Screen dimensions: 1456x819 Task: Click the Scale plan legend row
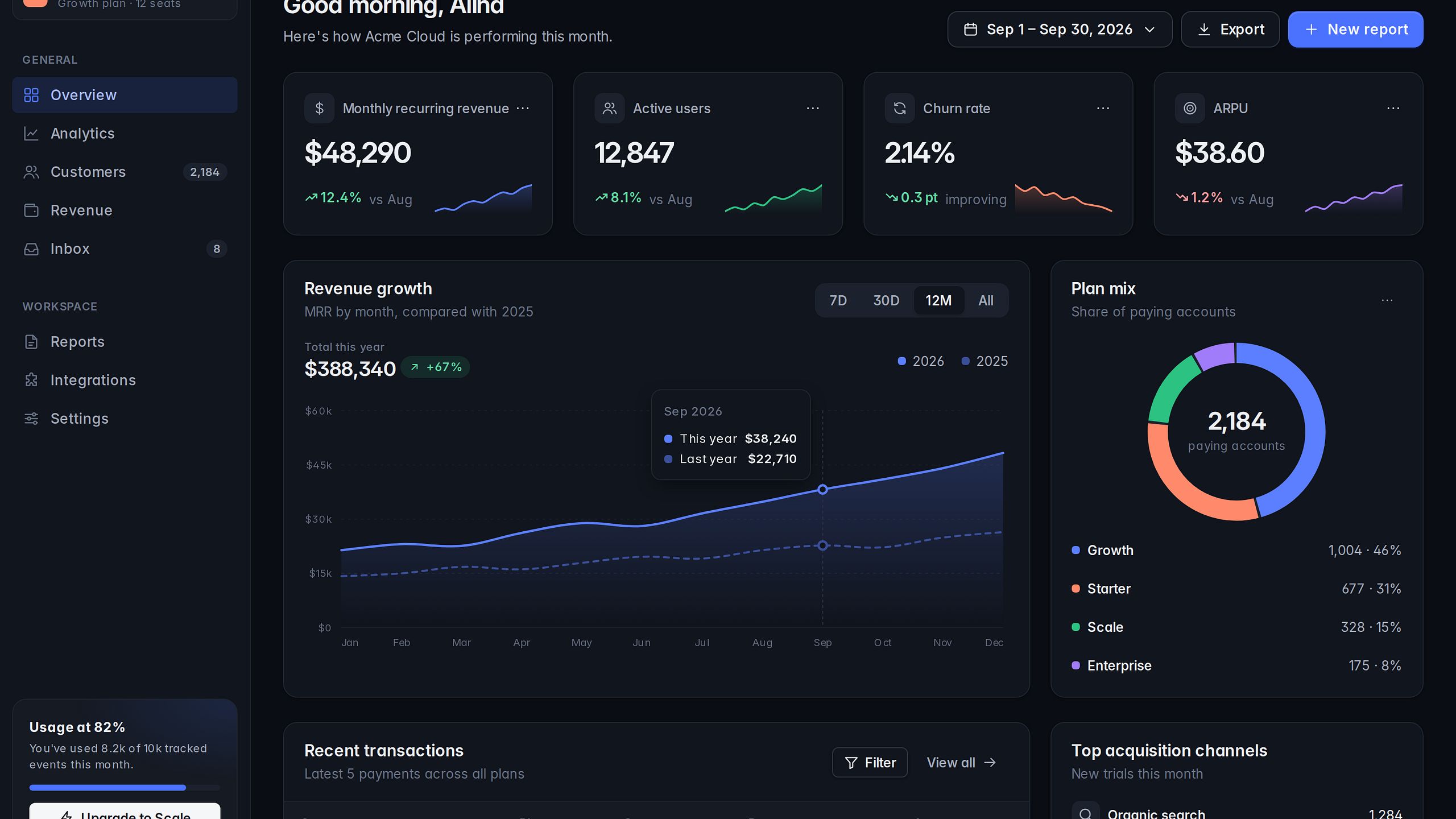coord(1236,627)
